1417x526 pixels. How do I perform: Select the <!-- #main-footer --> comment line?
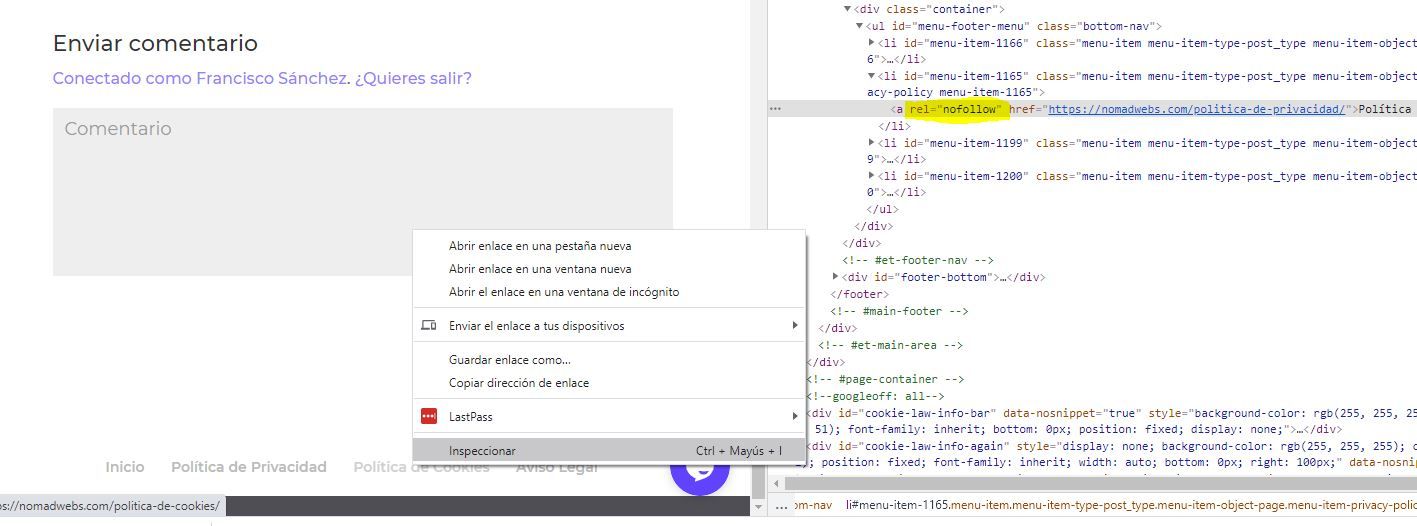pyautogui.click(x=899, y=311)
